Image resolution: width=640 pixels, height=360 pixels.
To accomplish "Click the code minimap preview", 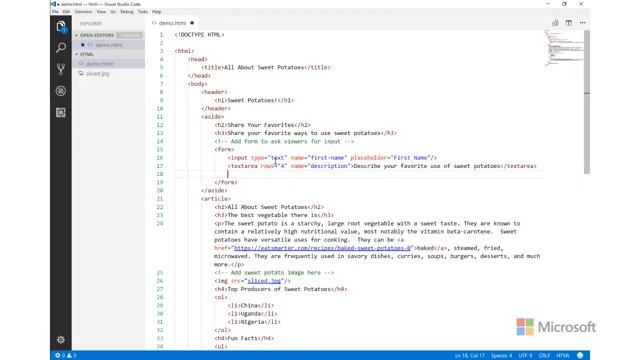I will click(564, 48).
